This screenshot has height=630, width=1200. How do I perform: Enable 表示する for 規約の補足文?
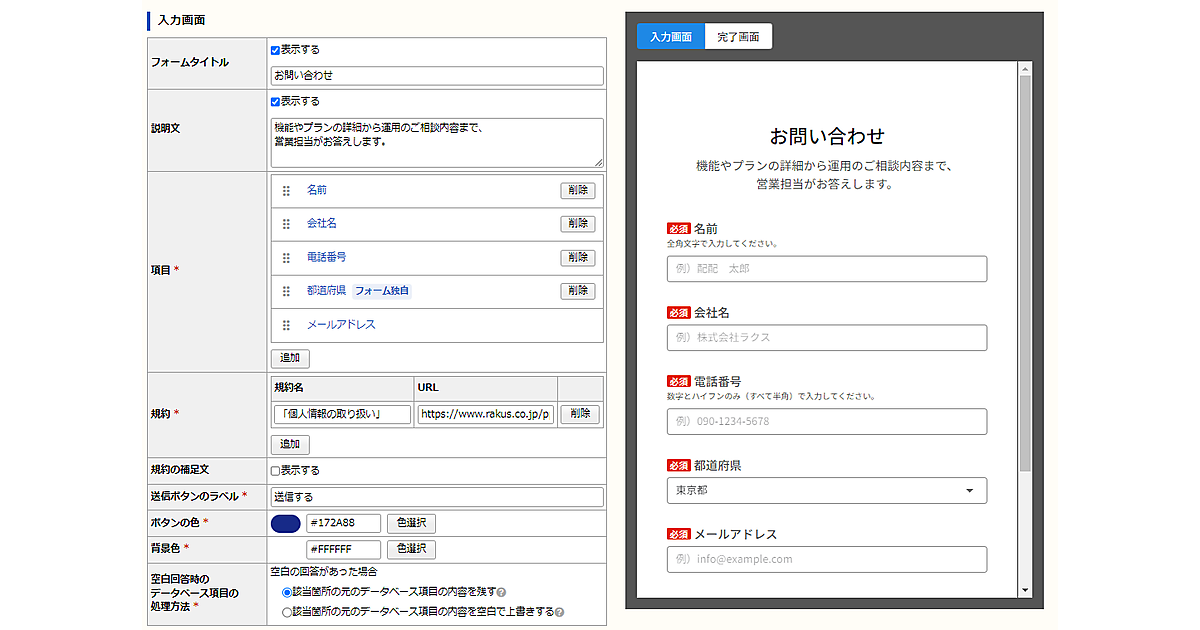[276, 471]
